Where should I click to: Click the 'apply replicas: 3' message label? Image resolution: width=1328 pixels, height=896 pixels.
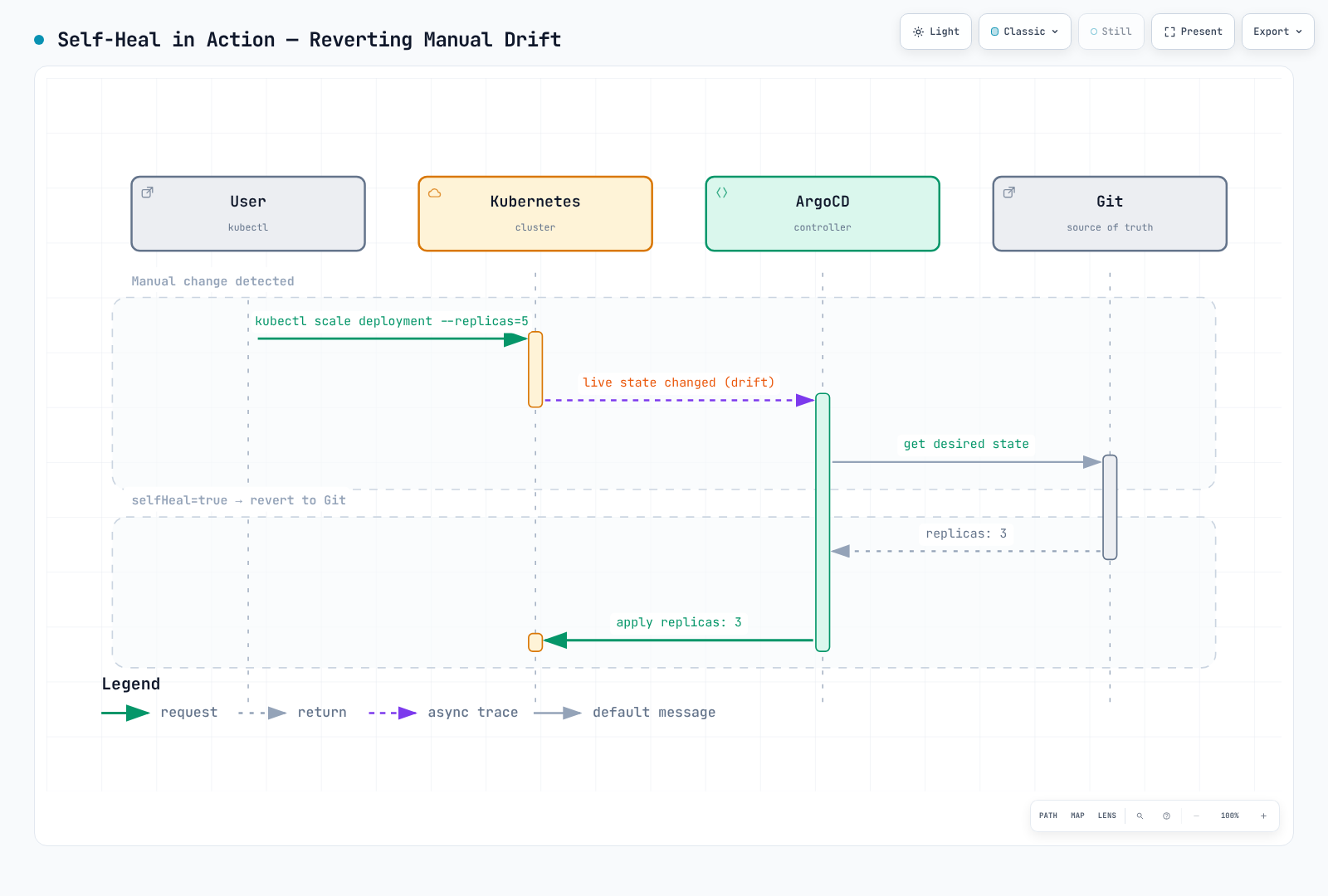(x=679, y=622)
